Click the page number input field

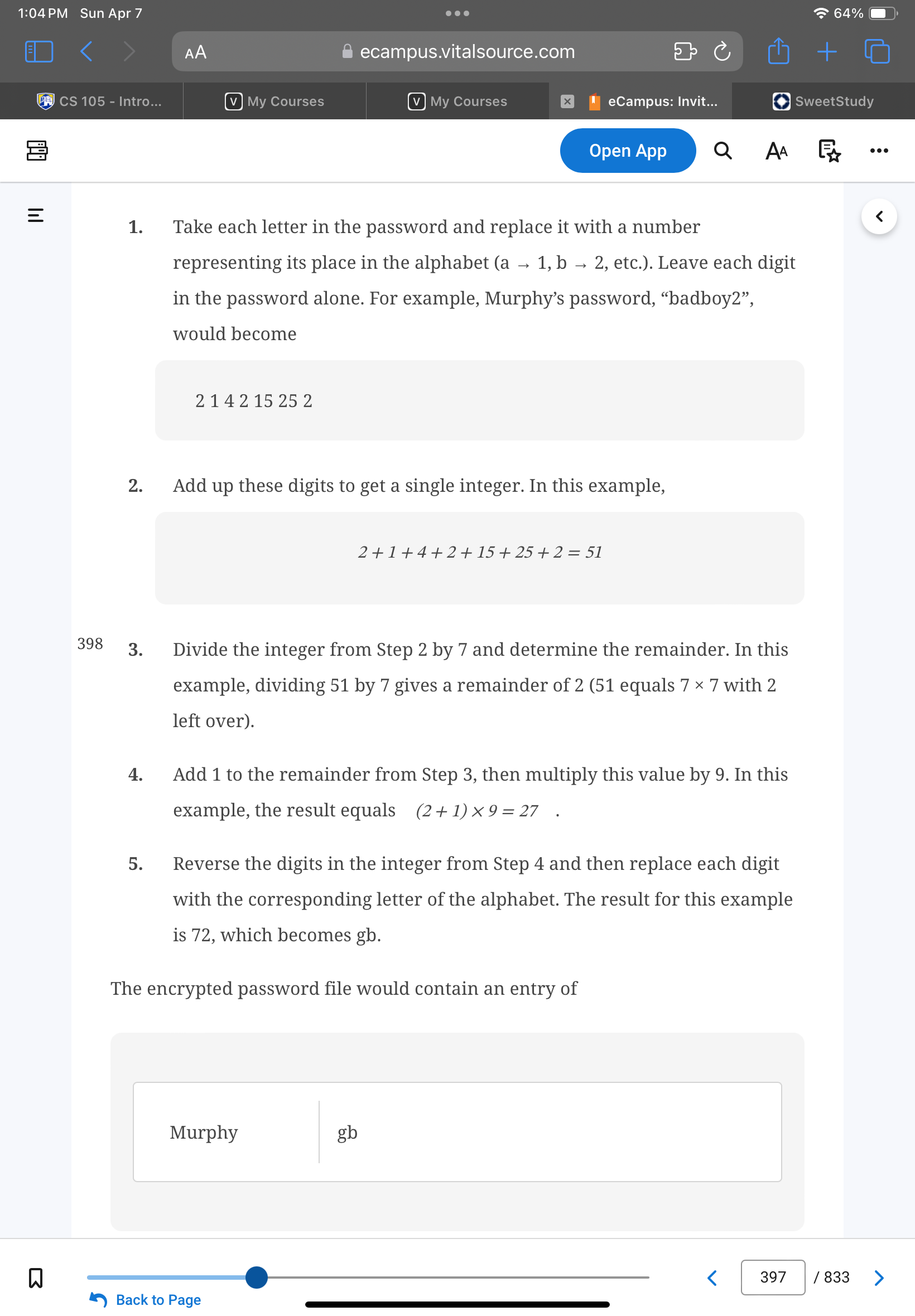pyautogui.click(x=772, y=1277)
